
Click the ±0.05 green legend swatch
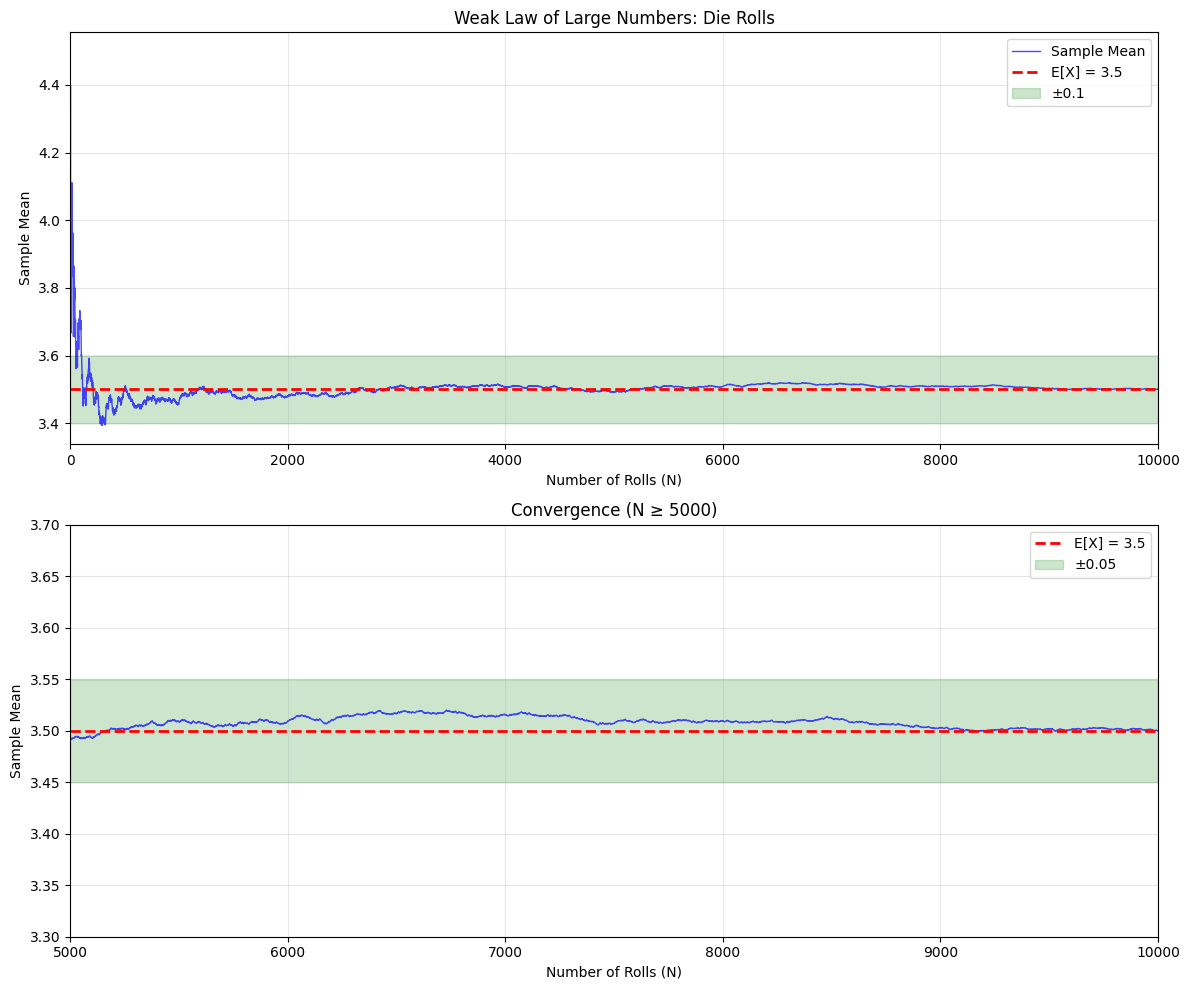(x=1049, y=564)
